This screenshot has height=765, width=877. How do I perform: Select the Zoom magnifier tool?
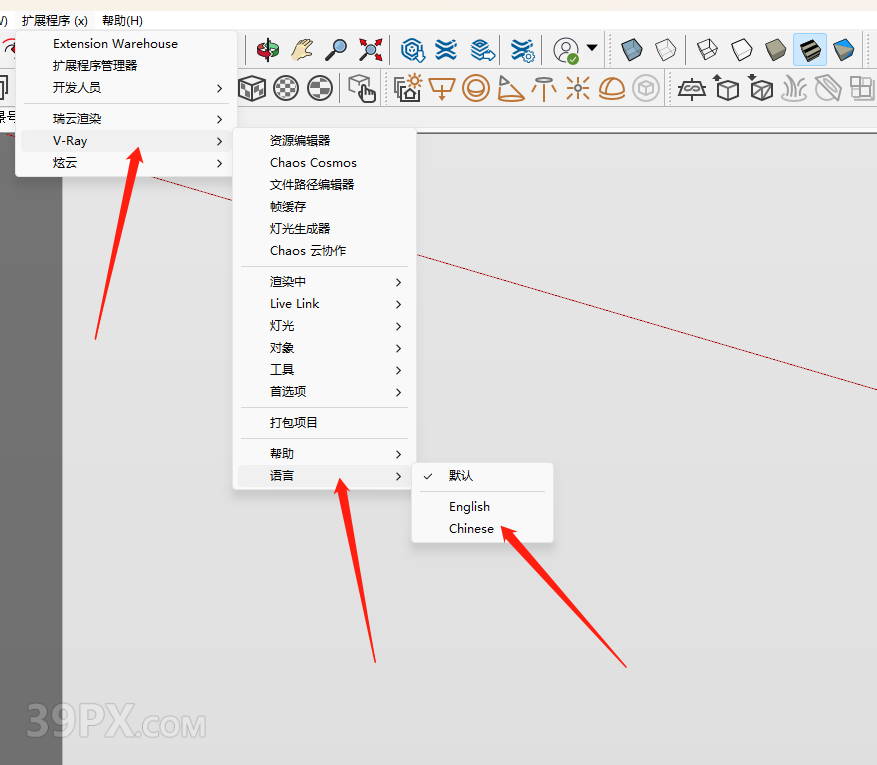tap(336, 50)
